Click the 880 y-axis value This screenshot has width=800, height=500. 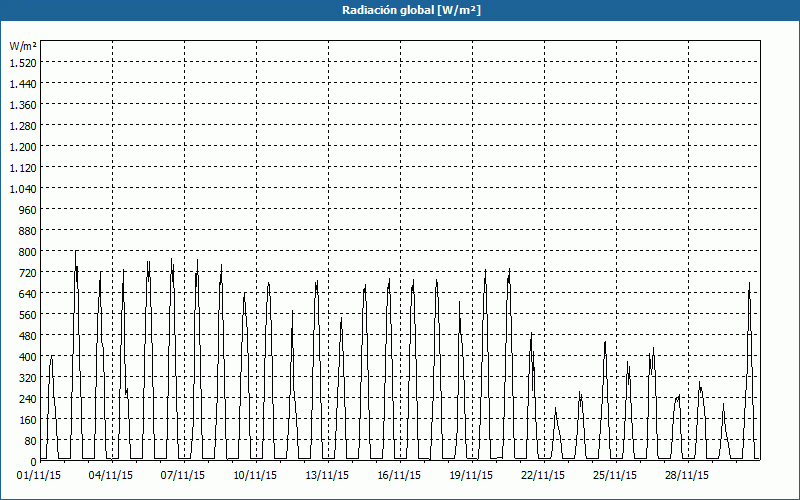click(28, 231)
